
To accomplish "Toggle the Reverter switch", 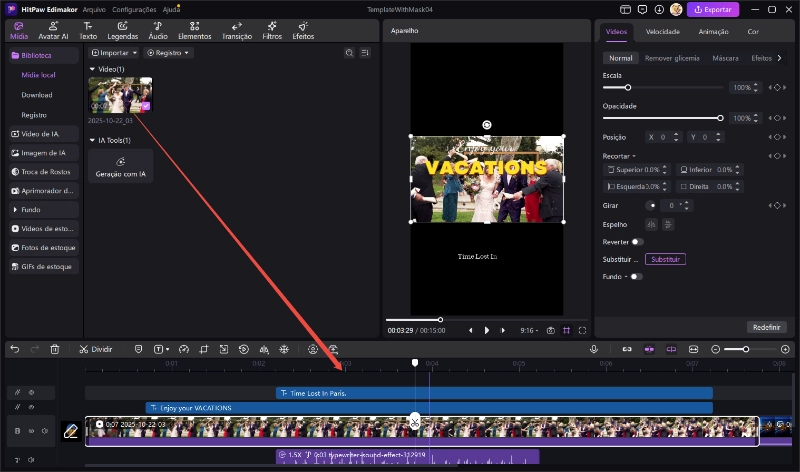I will point(636,242).
